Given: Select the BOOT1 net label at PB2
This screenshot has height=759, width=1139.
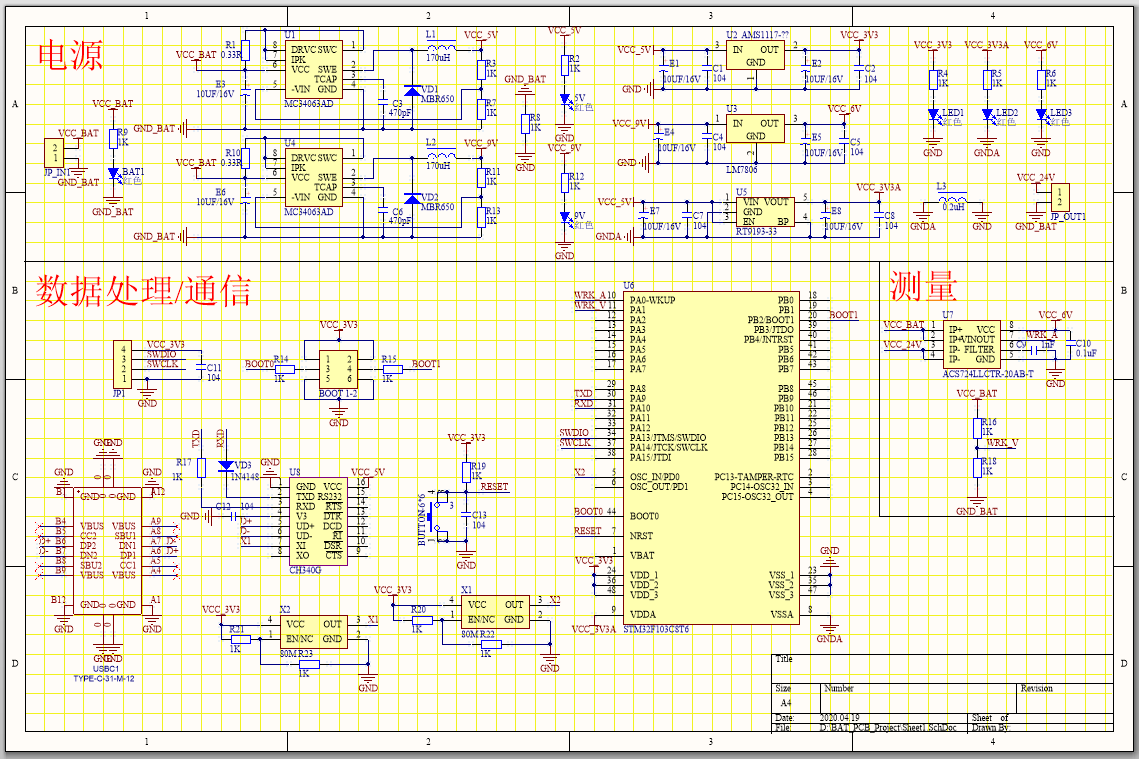Looking at the screenshot, I should (x=843, y=314).
